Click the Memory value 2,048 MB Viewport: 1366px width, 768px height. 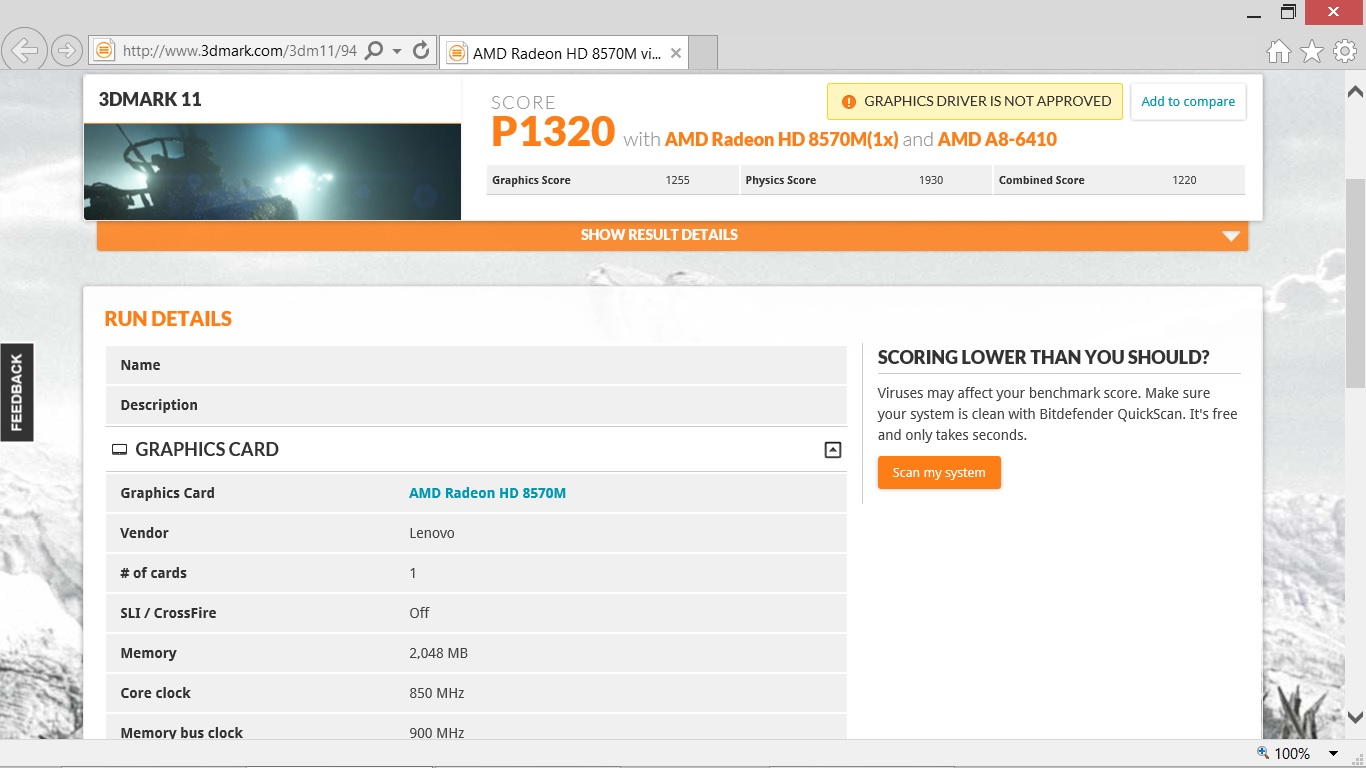click(439, 653)
